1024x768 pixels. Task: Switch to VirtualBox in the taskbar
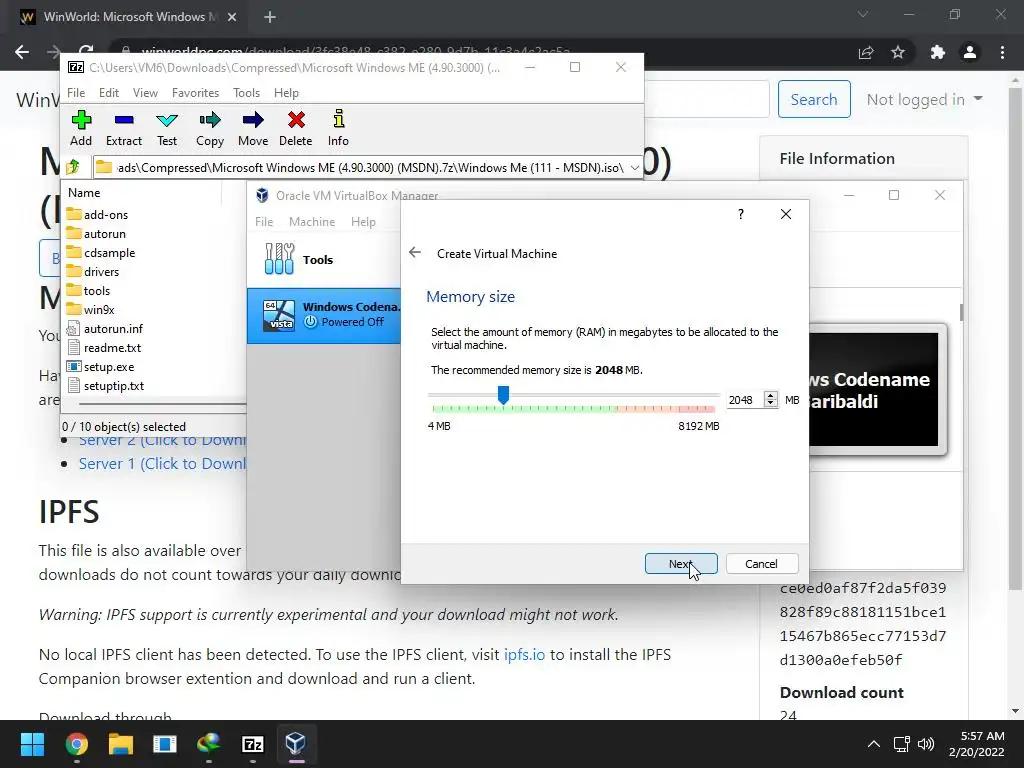click(296, 744)
